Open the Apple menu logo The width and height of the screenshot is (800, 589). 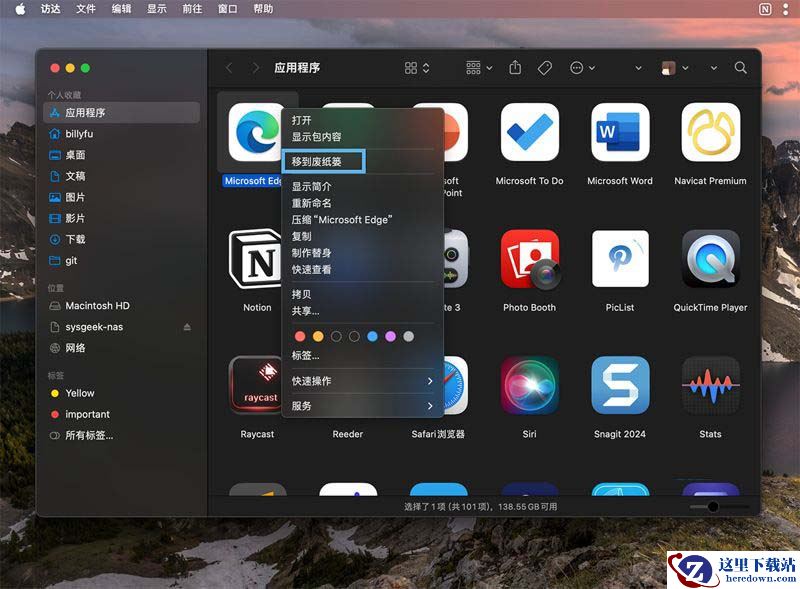click(20, 9)
